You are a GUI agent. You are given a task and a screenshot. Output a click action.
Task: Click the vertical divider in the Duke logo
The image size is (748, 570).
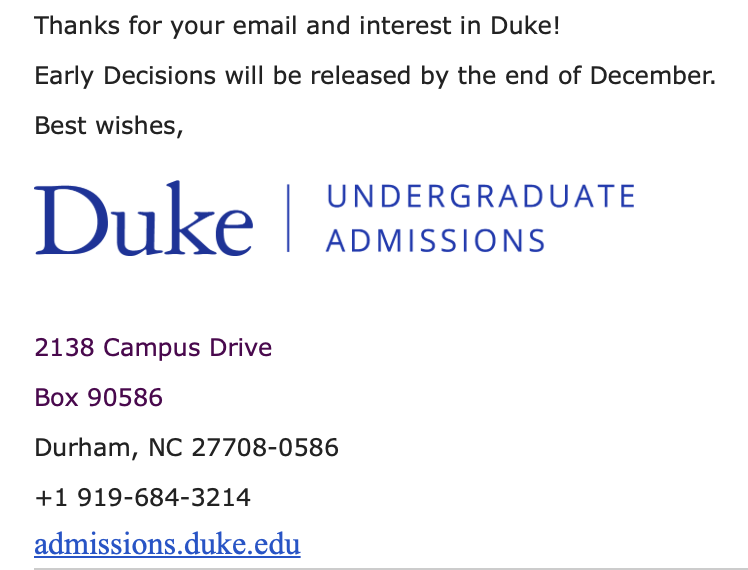click(289, 218)
